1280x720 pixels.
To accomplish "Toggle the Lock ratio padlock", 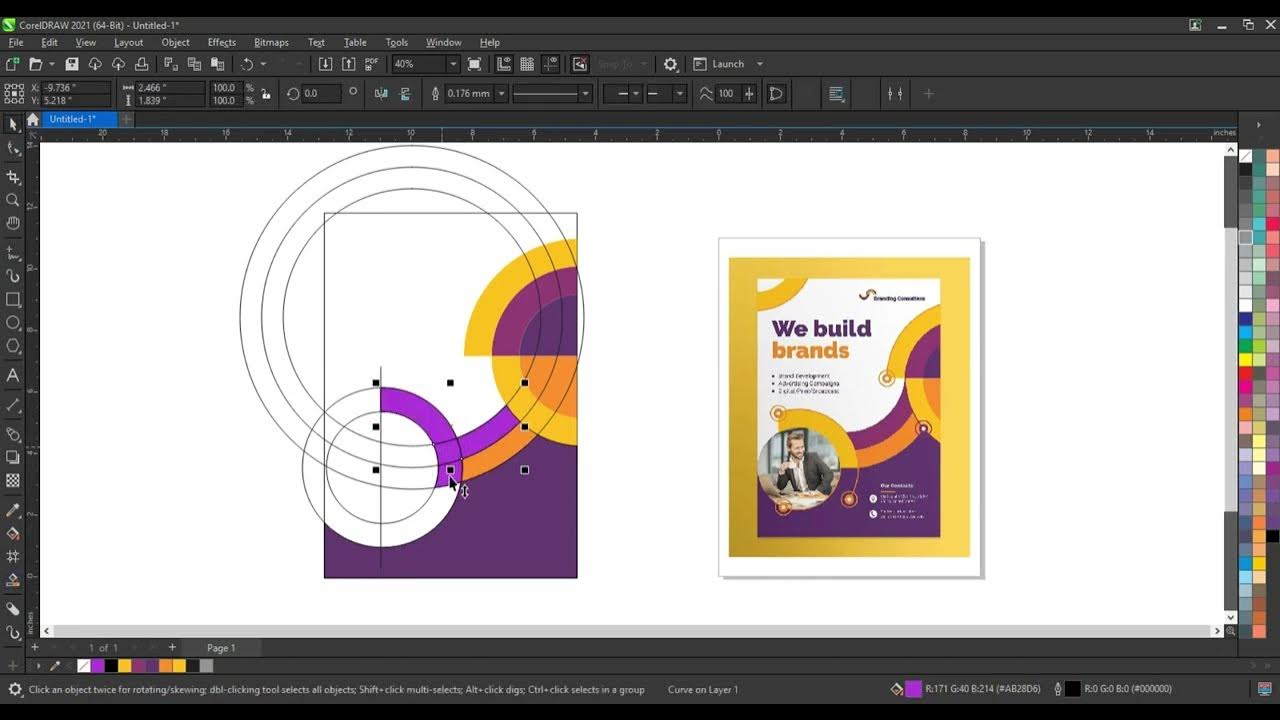I will pyautogui.click(x=266, y=94).
